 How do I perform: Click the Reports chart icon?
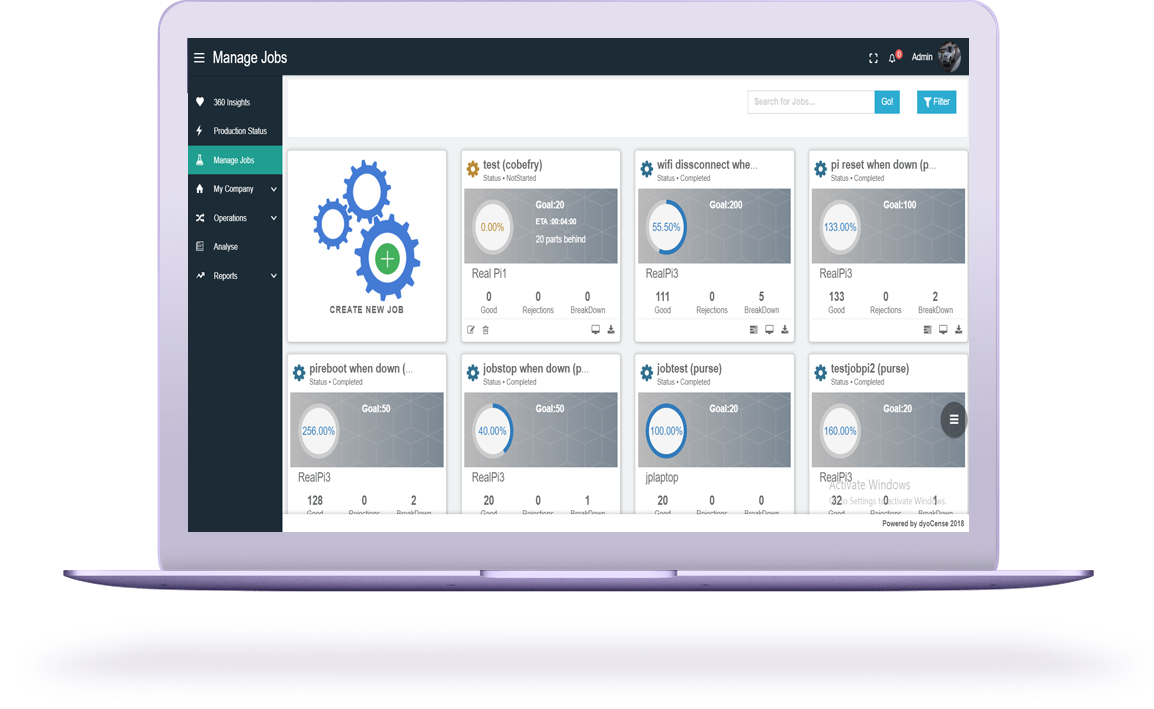point(199,275)
